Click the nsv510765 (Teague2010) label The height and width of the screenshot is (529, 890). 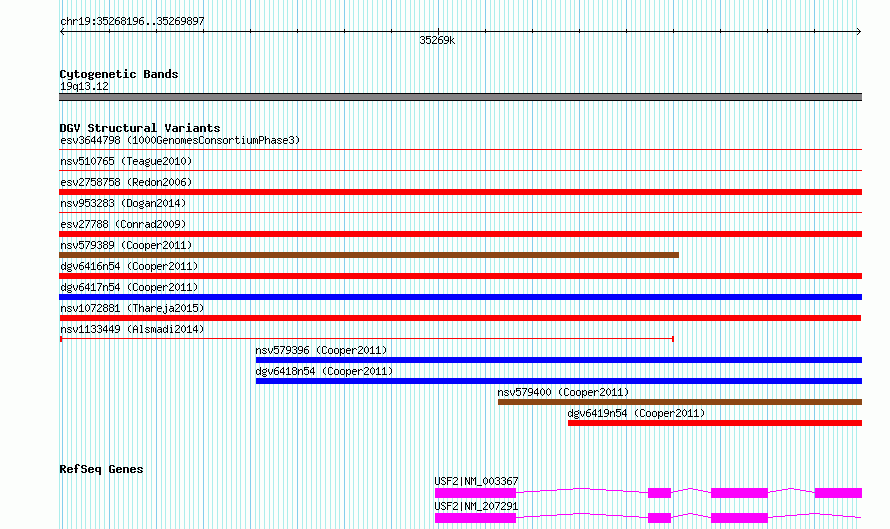pos(126,161)
